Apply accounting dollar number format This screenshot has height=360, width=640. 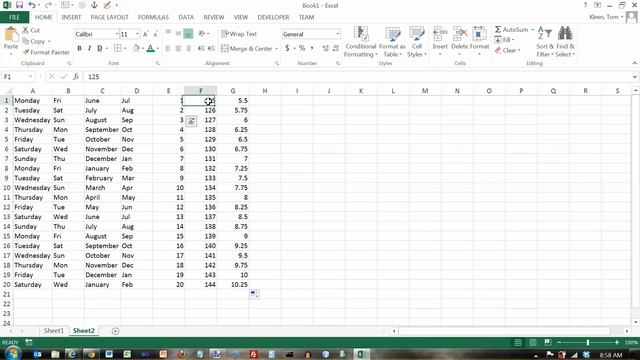[287, 49]
